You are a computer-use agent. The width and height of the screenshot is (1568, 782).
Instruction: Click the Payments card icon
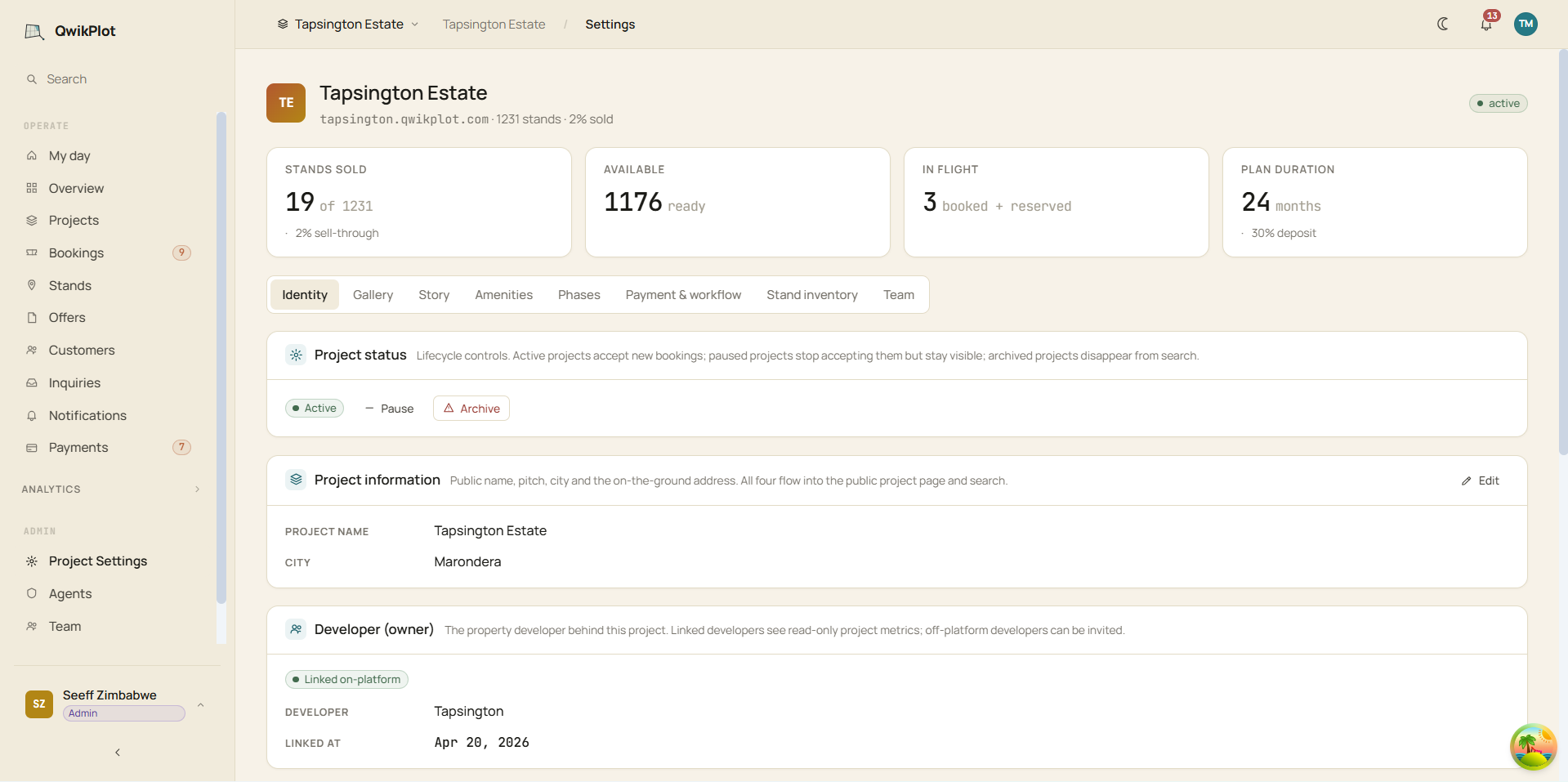point(32,448)
